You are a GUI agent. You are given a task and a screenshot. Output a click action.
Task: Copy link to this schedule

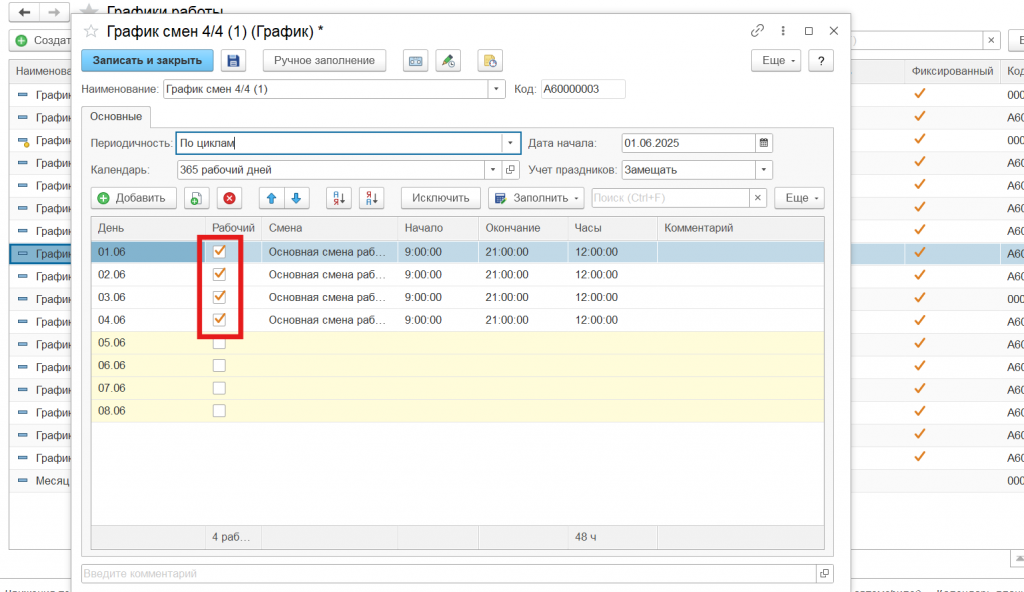pos(757,31)
